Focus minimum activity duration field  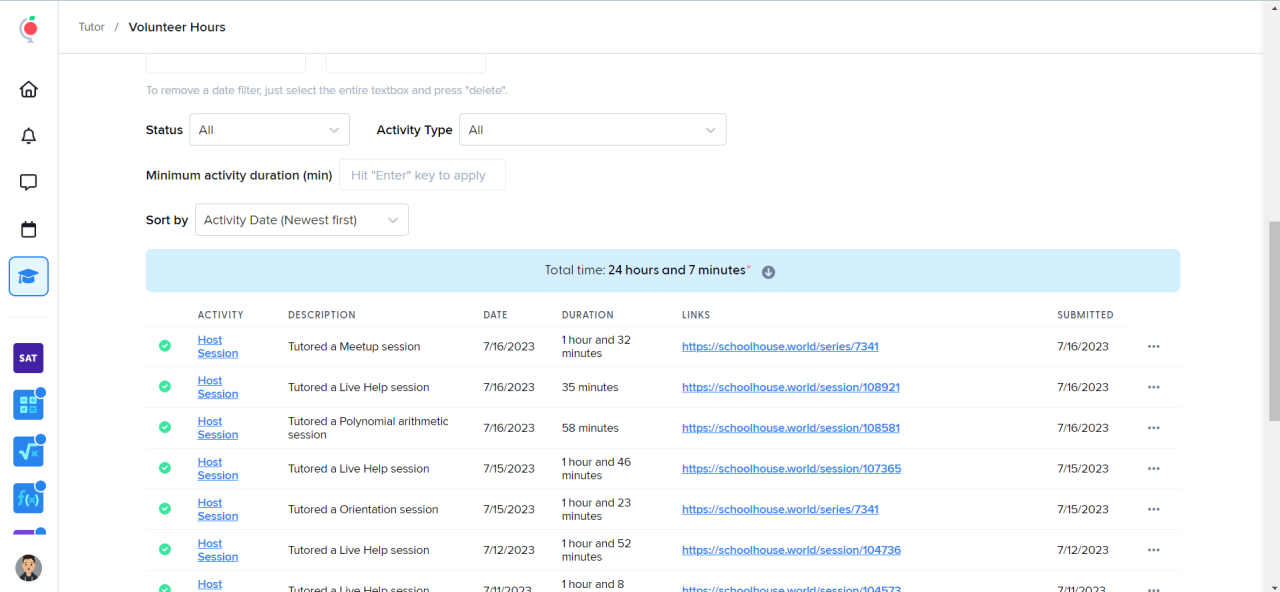pos(422,175)
